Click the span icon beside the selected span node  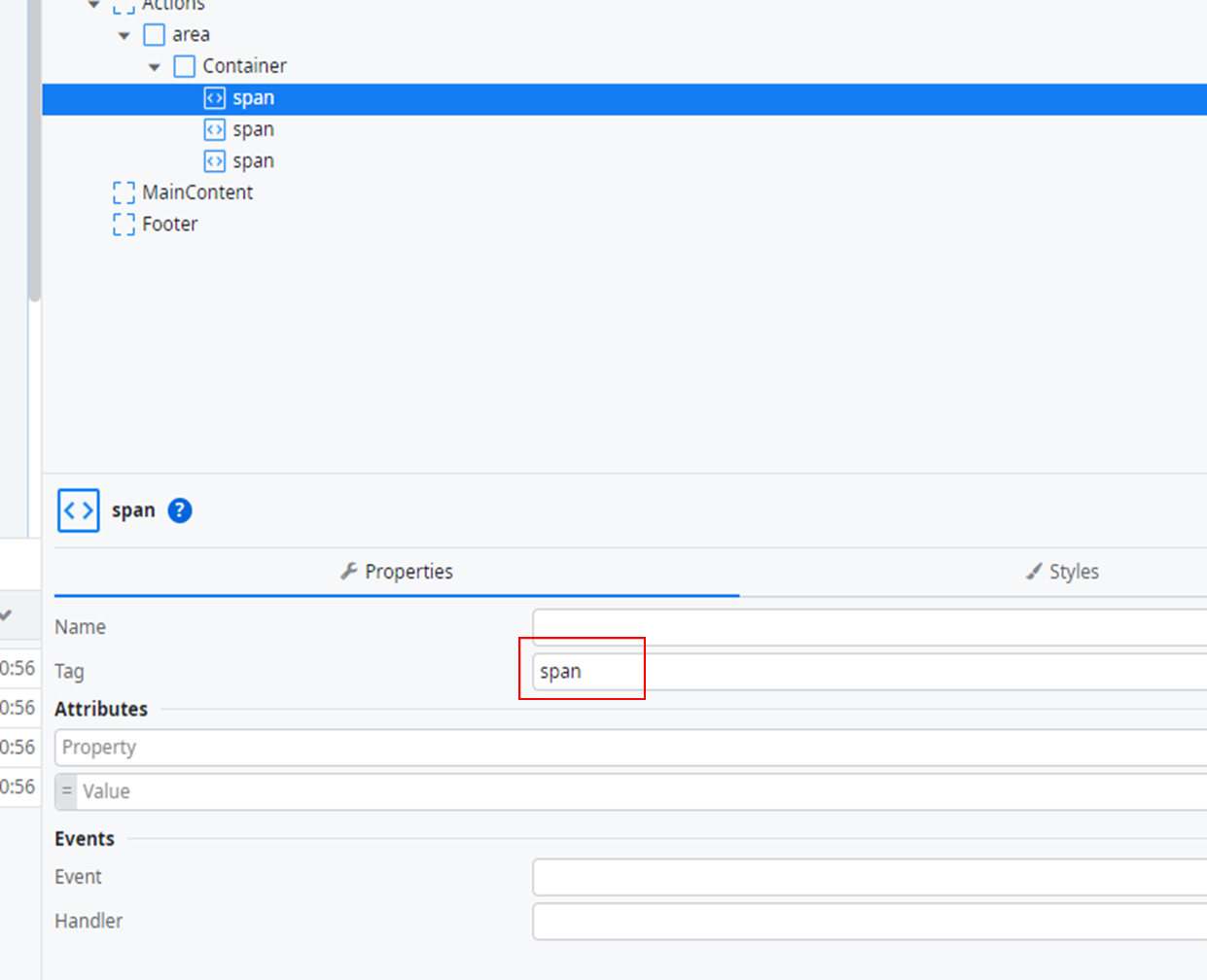(216, 97)
